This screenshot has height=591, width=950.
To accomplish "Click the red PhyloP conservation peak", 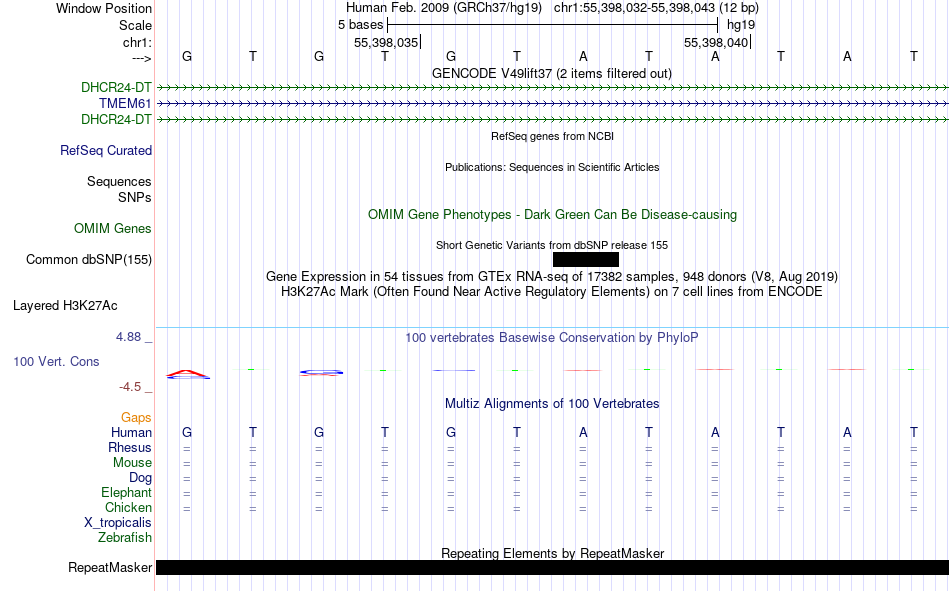I will (x=188, y=372).
